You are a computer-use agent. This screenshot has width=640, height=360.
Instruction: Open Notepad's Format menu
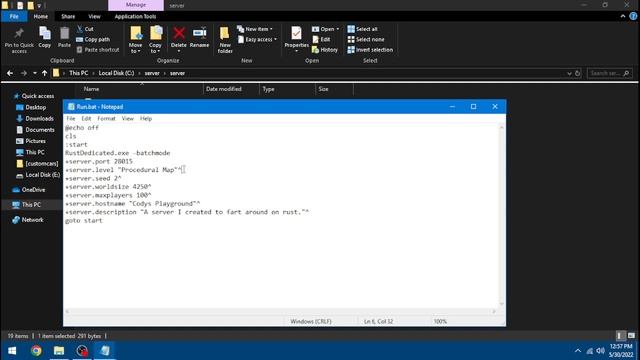(x=106, y=118)
